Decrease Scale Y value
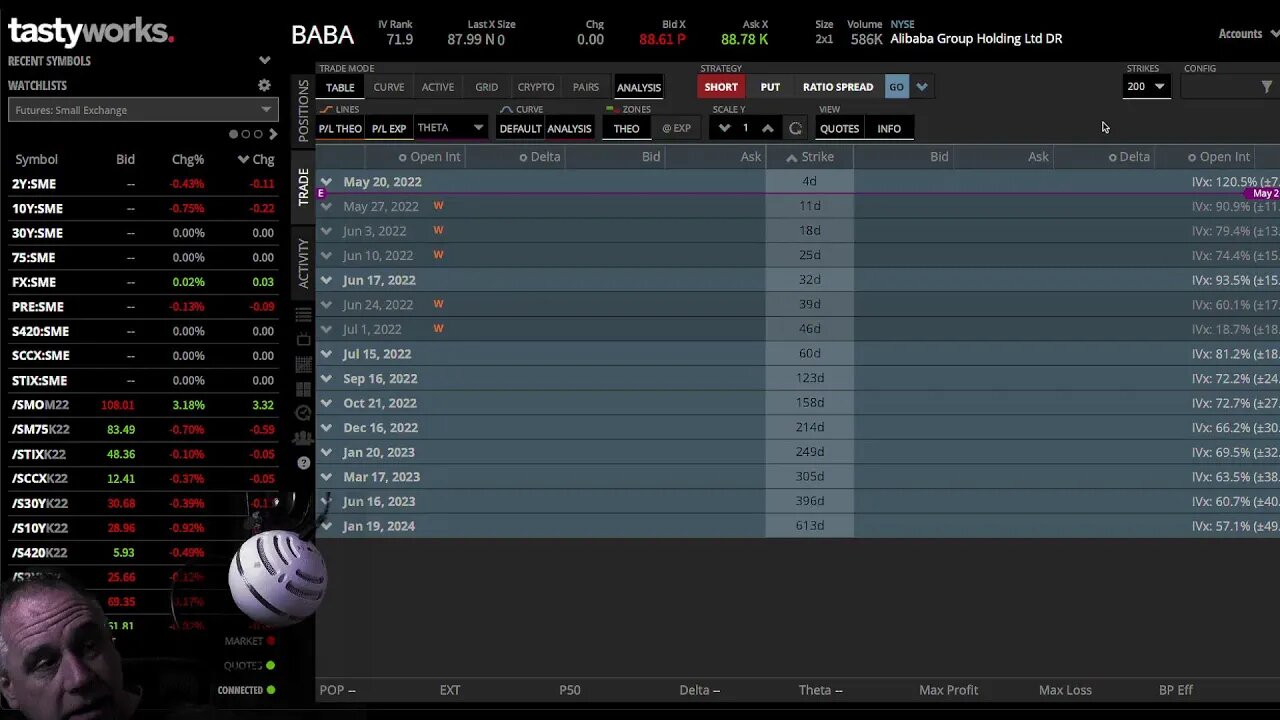The width and height of the screenshot is (1280, 720). click(x=724, y=128)
